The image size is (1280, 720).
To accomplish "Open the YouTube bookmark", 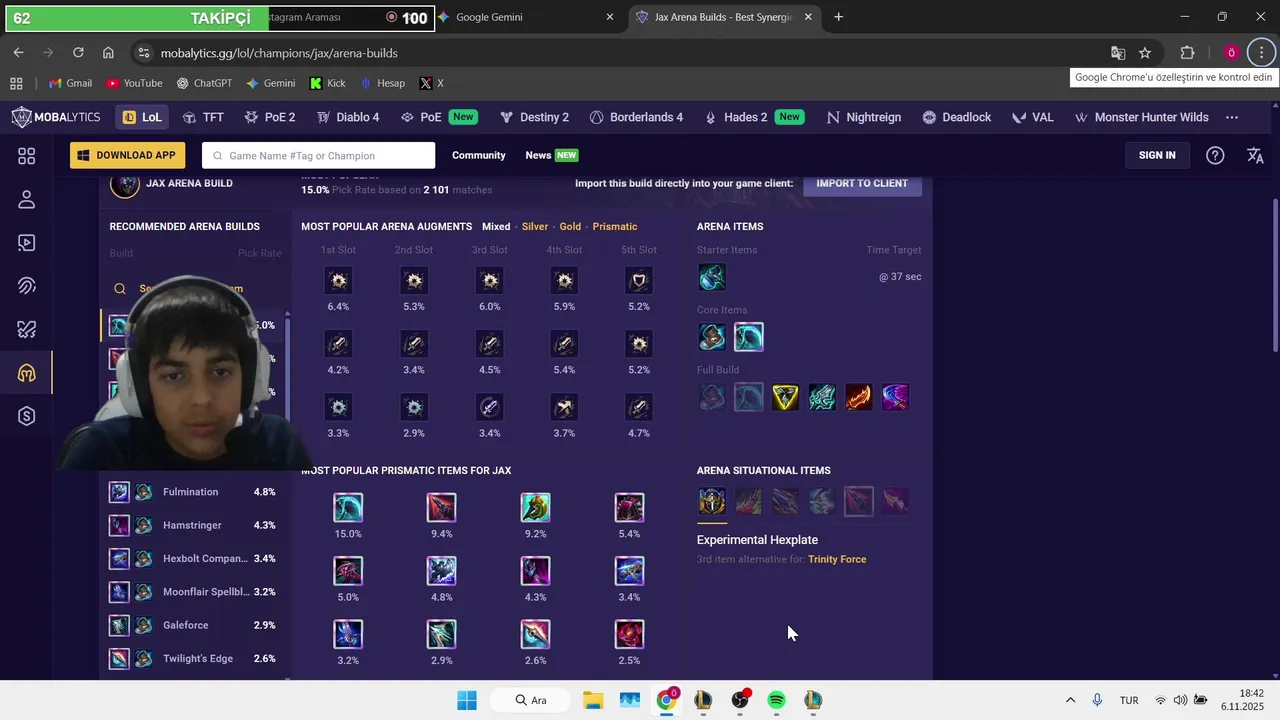I will [134, 83].
